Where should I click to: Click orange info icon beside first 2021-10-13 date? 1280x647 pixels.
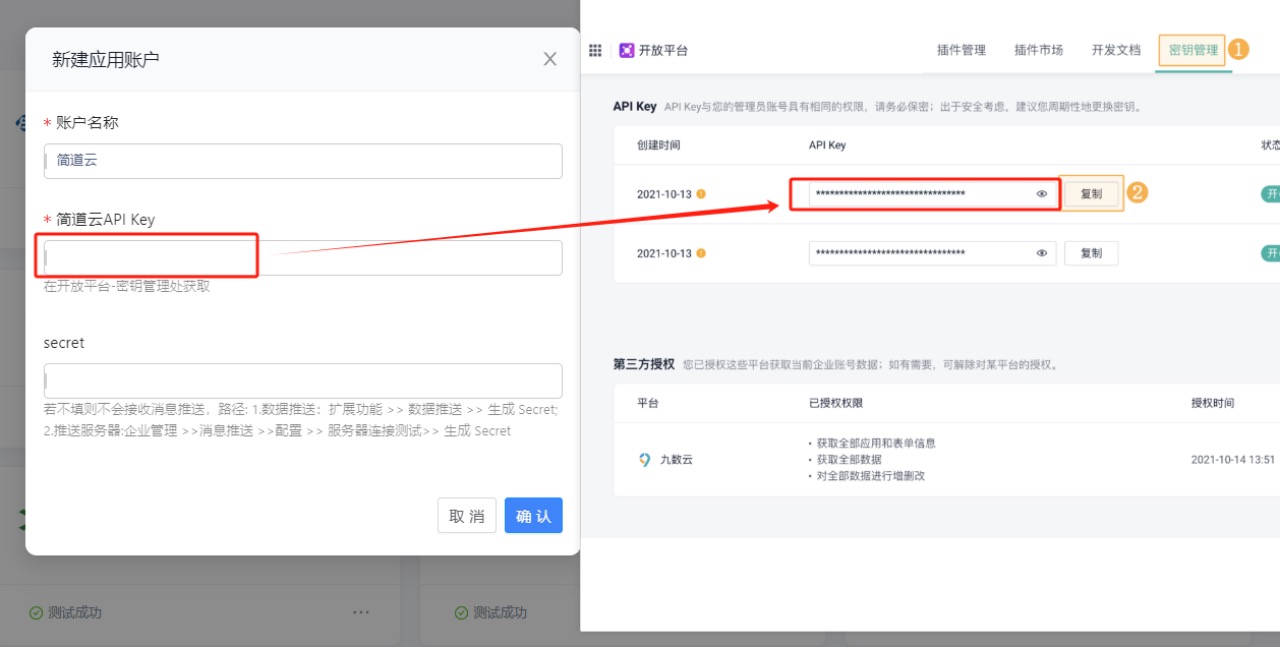tap(701, 194)
